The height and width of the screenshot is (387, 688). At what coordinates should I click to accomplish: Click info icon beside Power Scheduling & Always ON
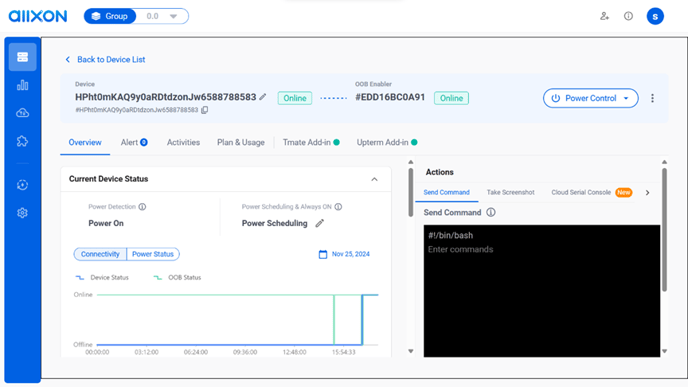338,207
